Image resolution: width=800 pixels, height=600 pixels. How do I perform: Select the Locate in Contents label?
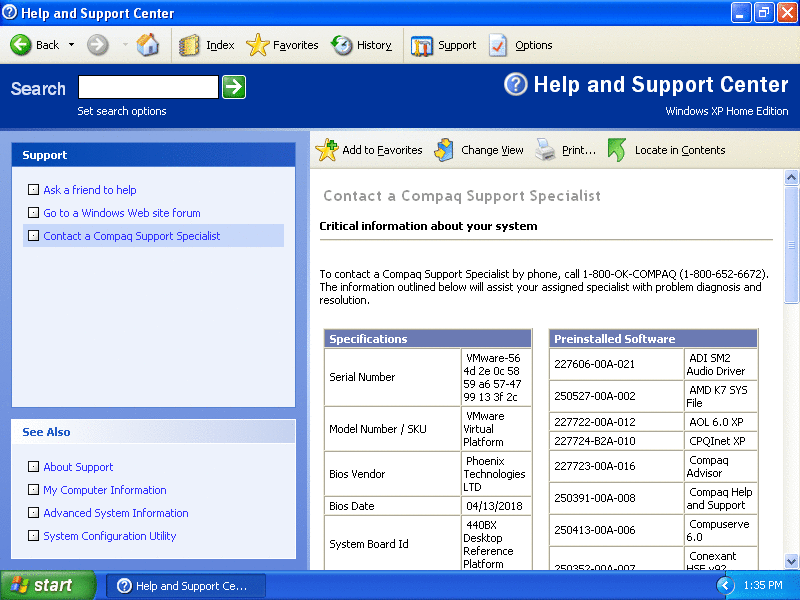point(680,150)
